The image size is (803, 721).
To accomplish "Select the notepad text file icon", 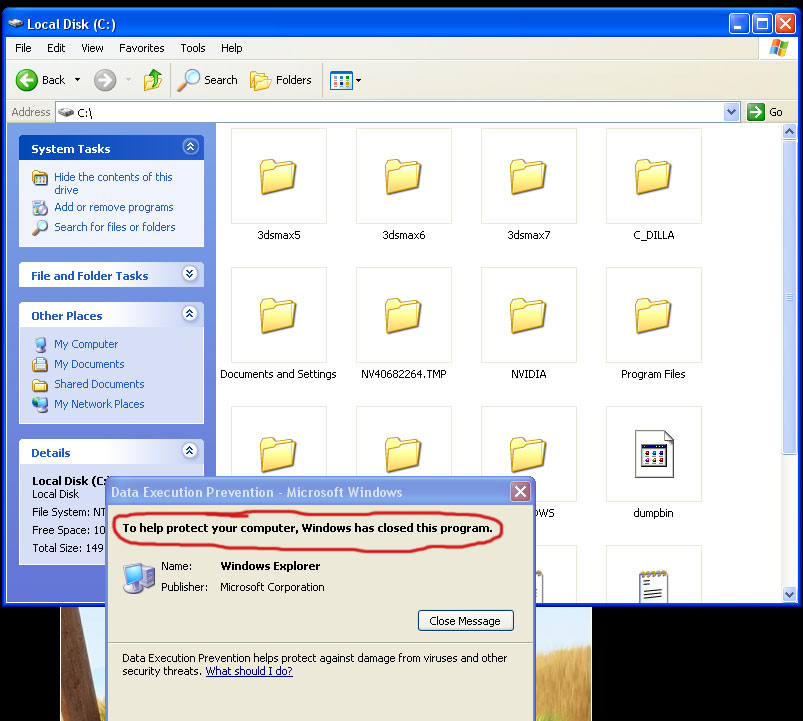I will [x=653, y=586].
